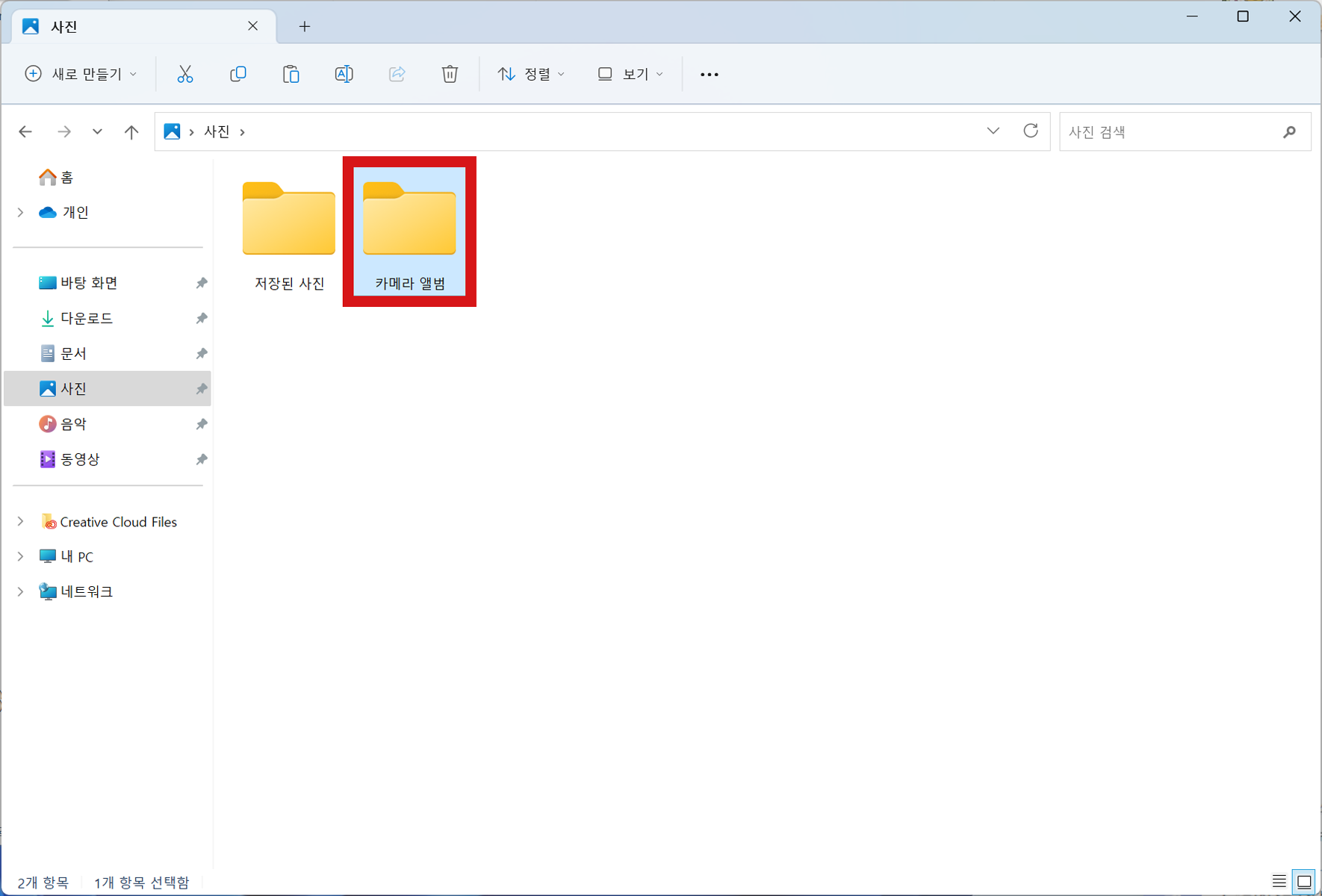Open the 보기 view dropdown
1322x896 pixels.
630,74
